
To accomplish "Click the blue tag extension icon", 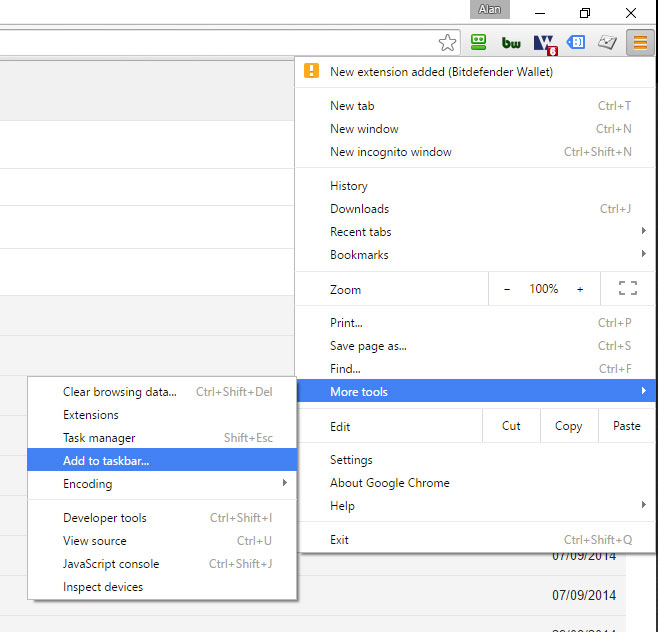I will [x=576, y=42].
